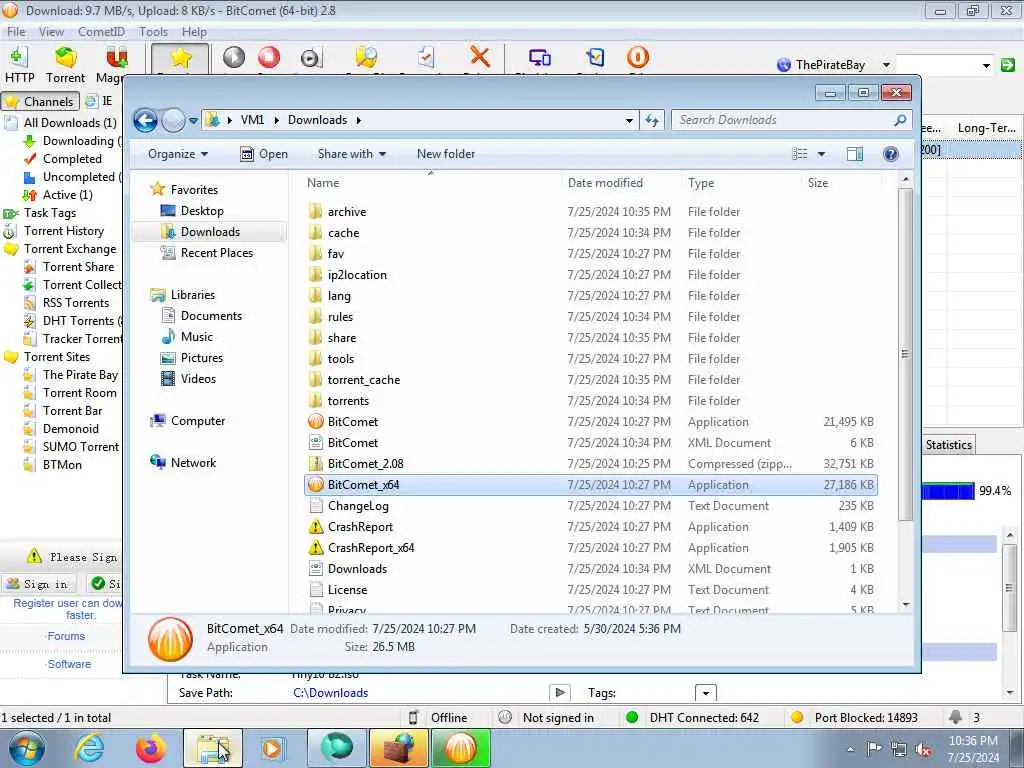
Task: Open Internet Explorer from the taskbar
Action: pyautogui.click(x=89, y=748)
